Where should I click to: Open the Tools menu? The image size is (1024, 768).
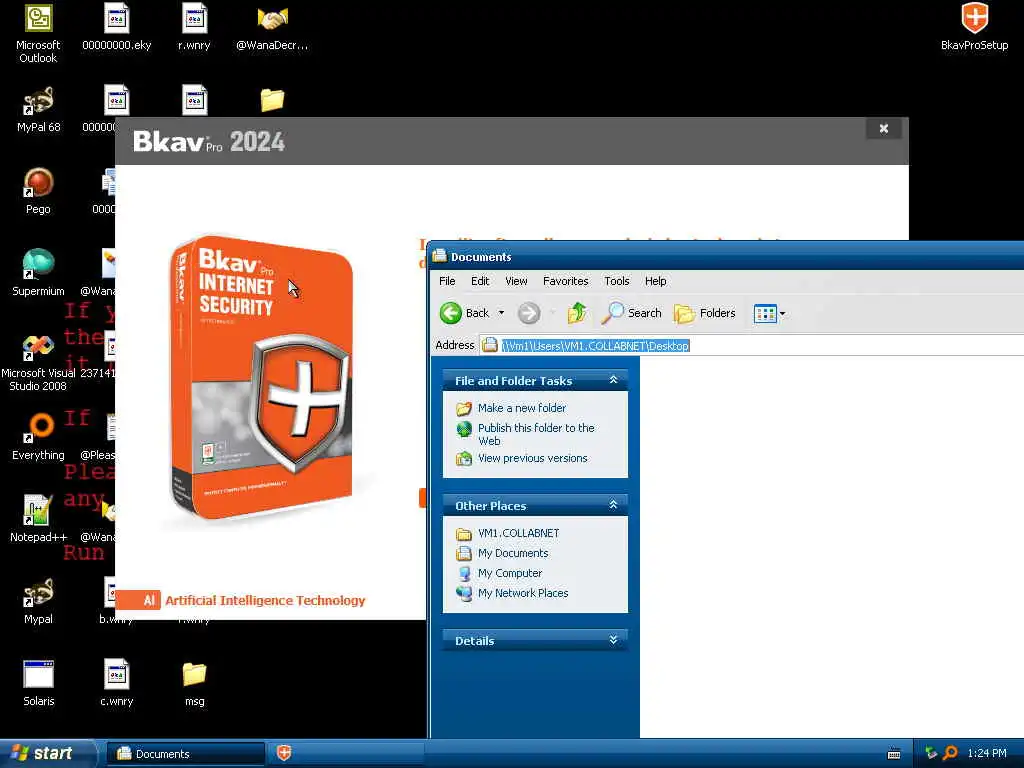616,281
